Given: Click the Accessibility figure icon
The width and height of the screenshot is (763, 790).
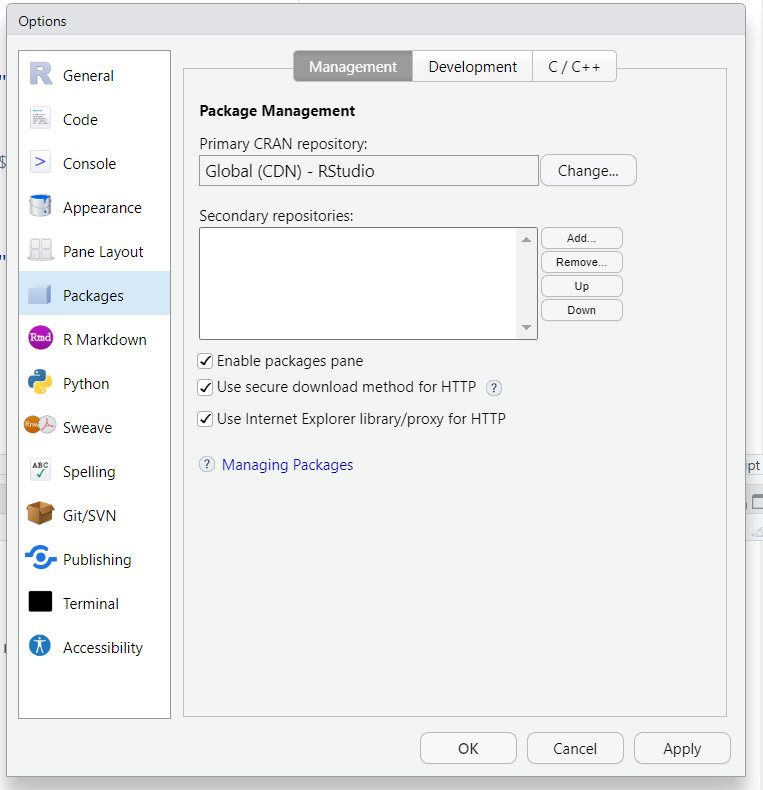Looking at the screenshot, I should 40,645.
